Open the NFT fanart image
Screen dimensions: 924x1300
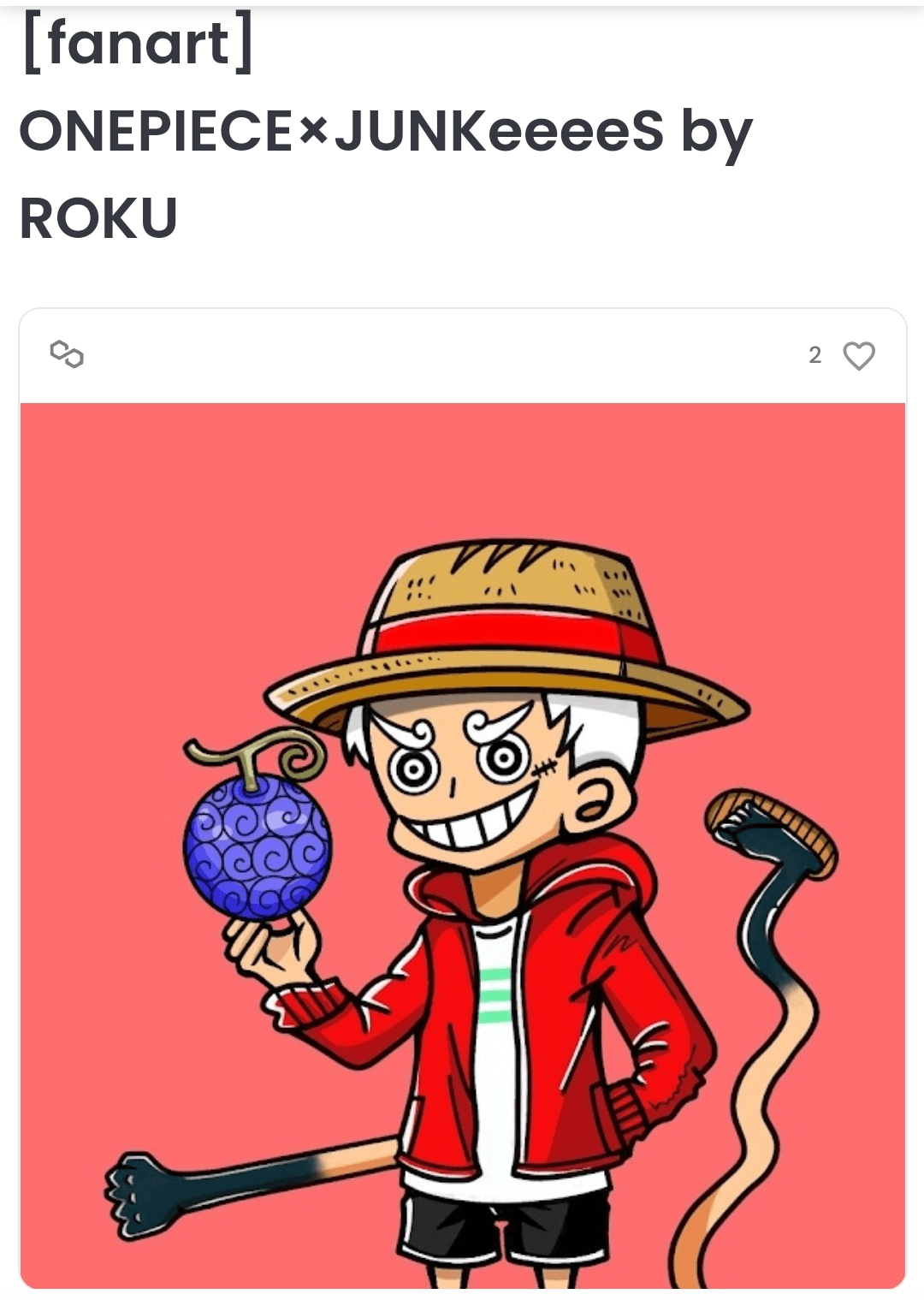[463, 846]
